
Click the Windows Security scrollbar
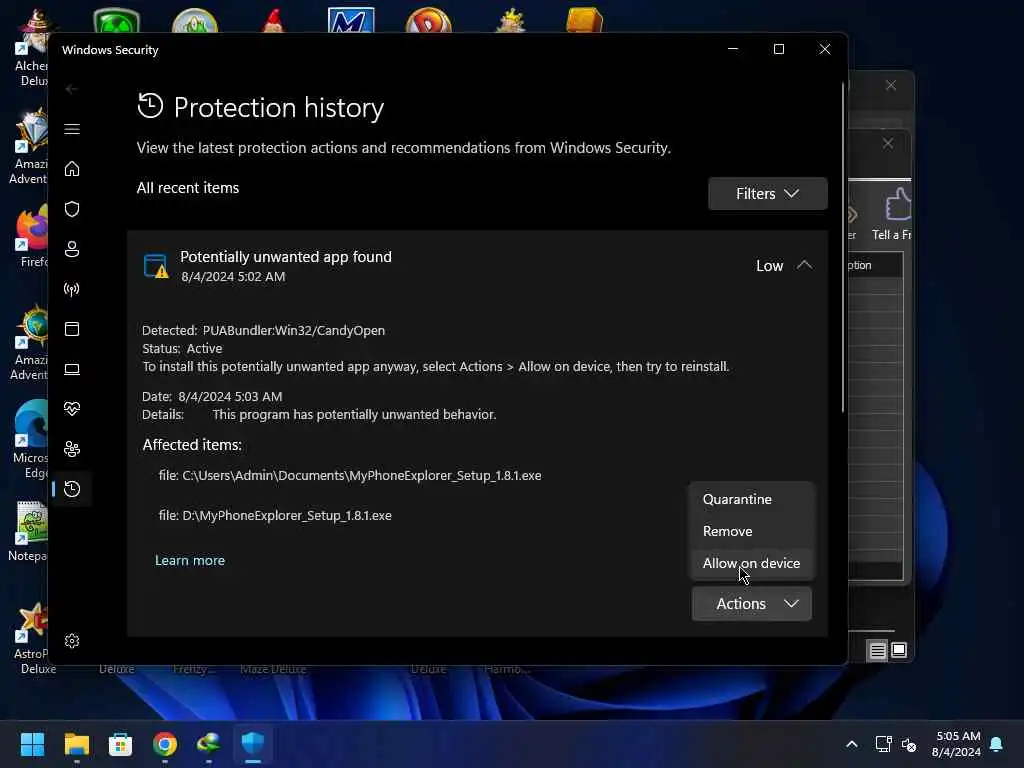(x=843, y=248)
